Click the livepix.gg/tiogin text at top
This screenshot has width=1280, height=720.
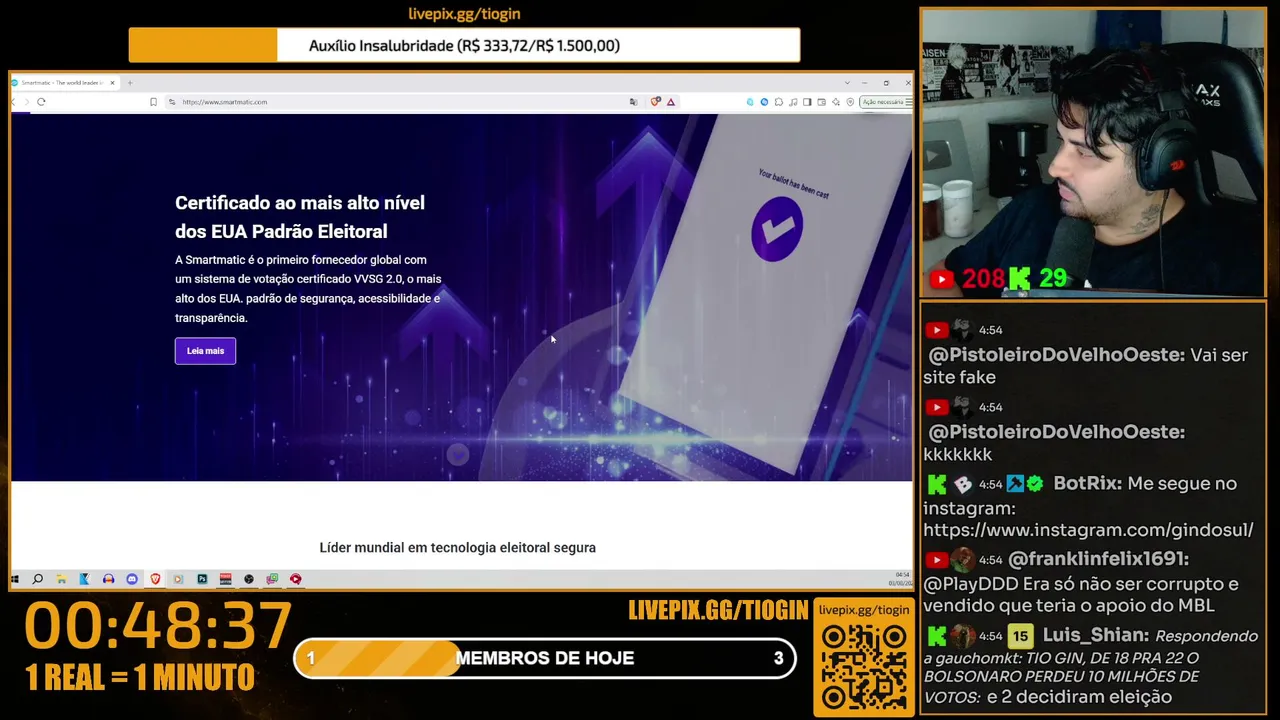click(x=464, y=14)
